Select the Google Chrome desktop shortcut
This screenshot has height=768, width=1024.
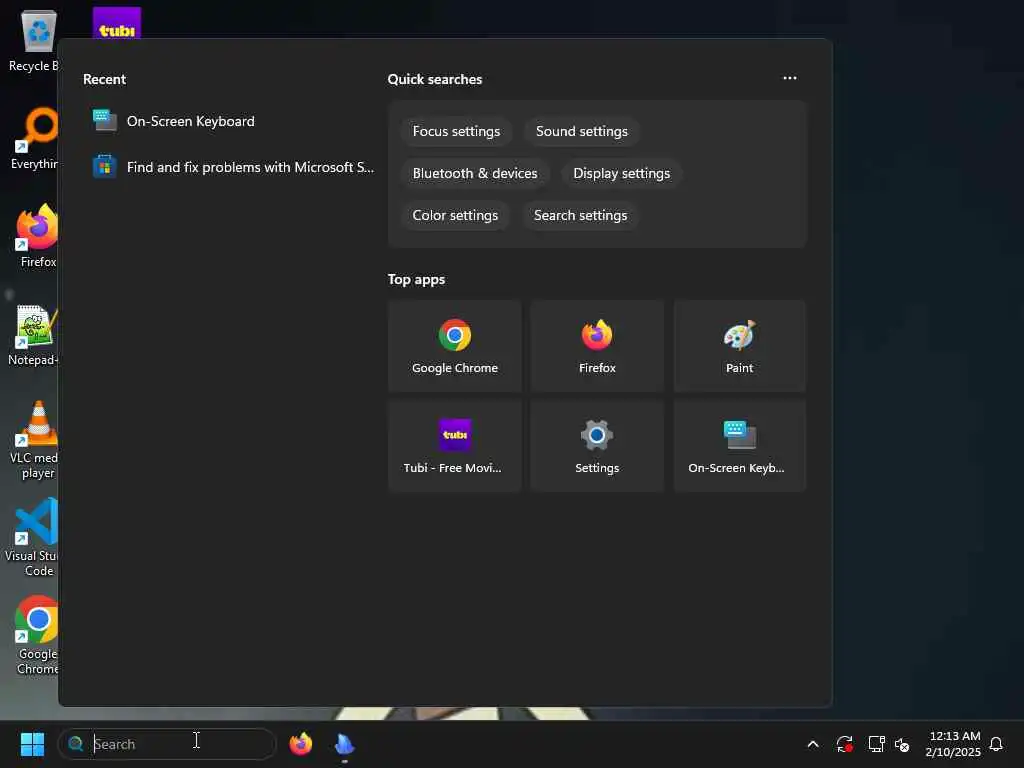[x=37, y=635]
